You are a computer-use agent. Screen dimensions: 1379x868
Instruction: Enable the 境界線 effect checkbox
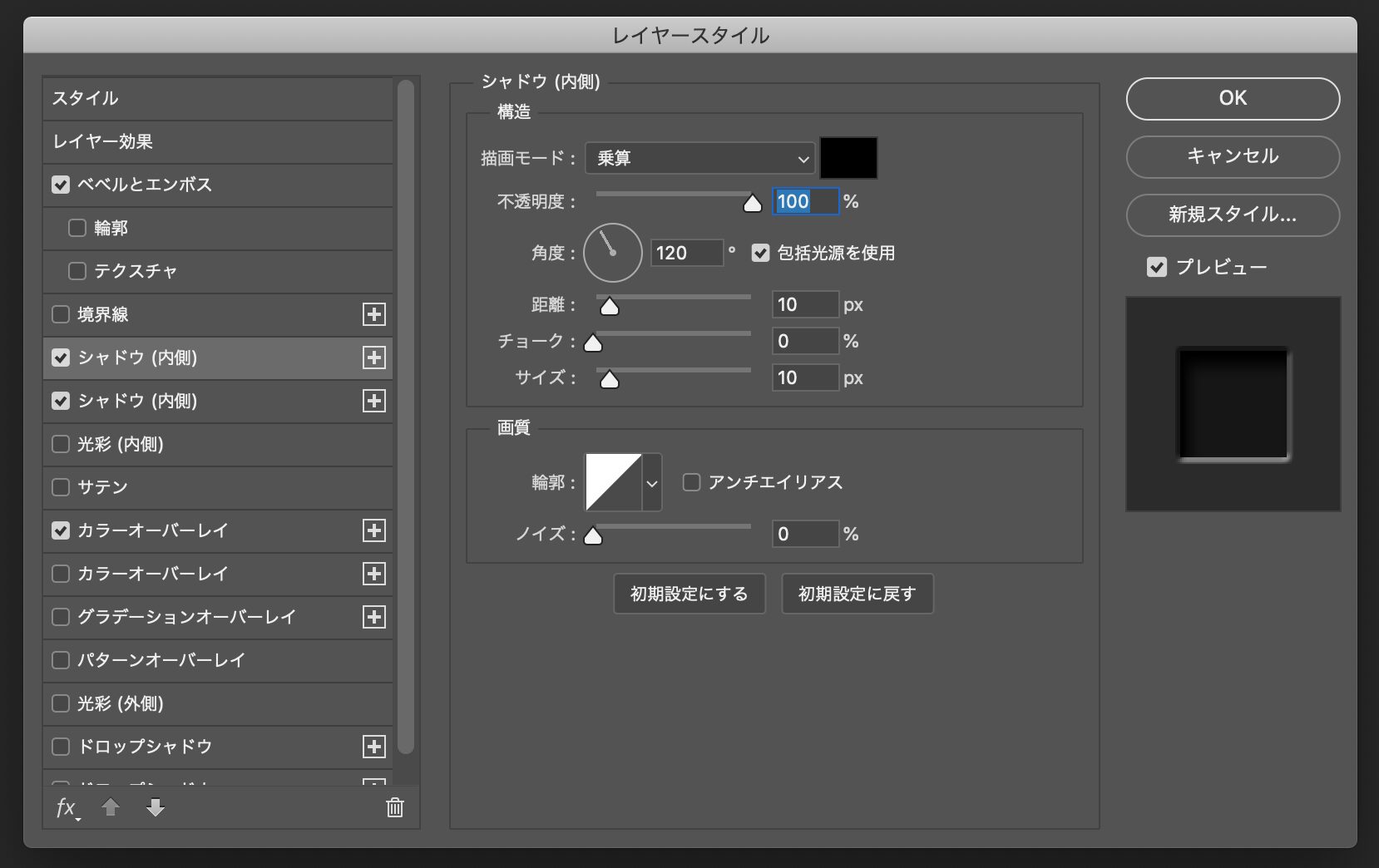pyautogui.click(x=61, y=314)
